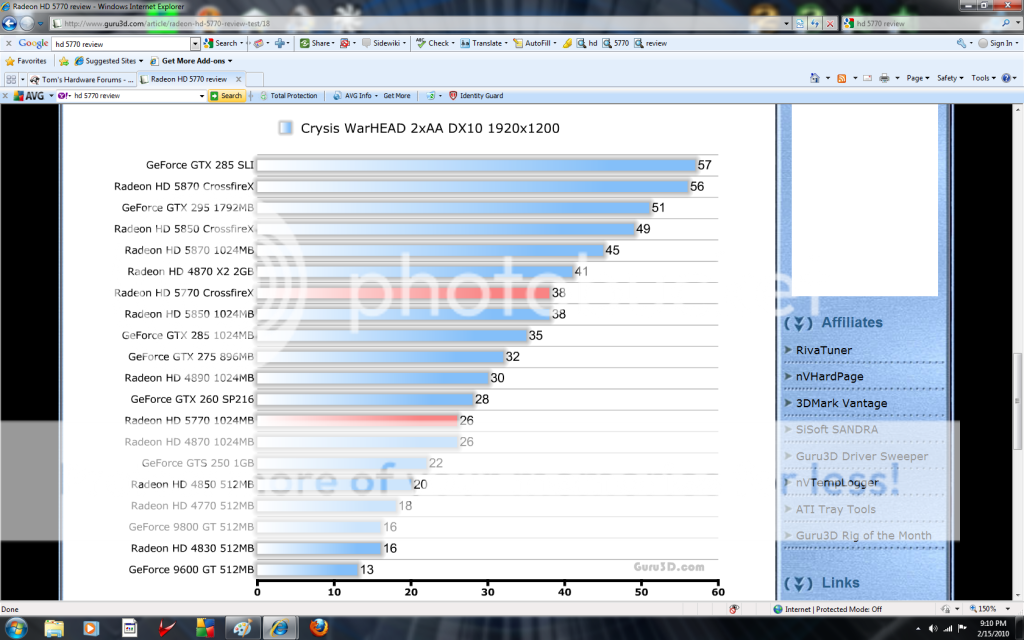
Task: Collapse the Affiliates section chevron
Action: click(798, 323)
